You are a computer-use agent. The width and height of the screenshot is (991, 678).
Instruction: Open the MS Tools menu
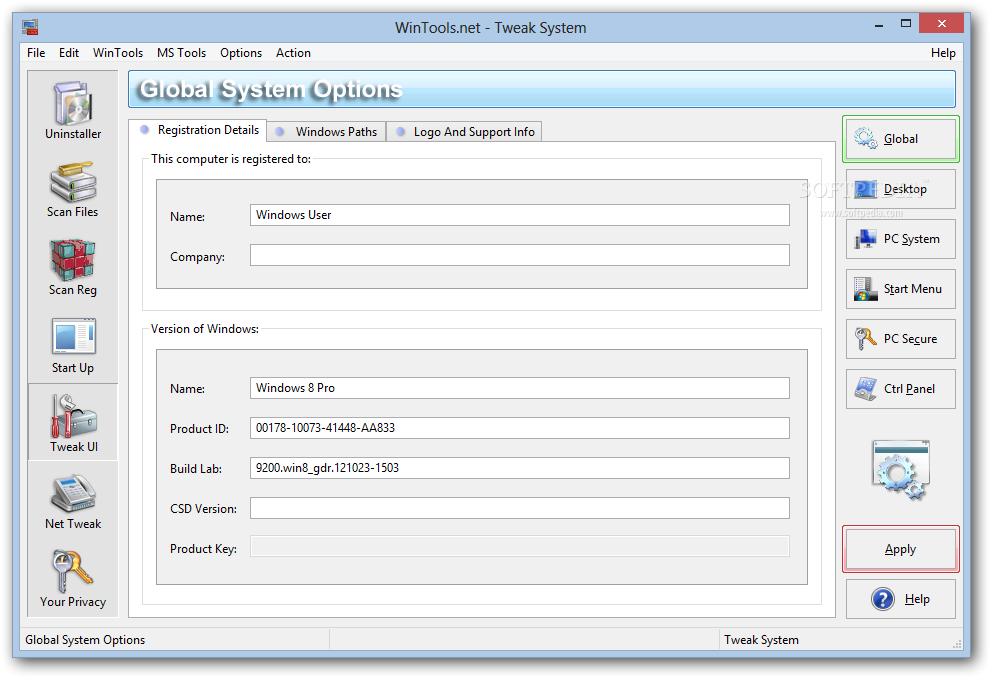pos(181,53)
